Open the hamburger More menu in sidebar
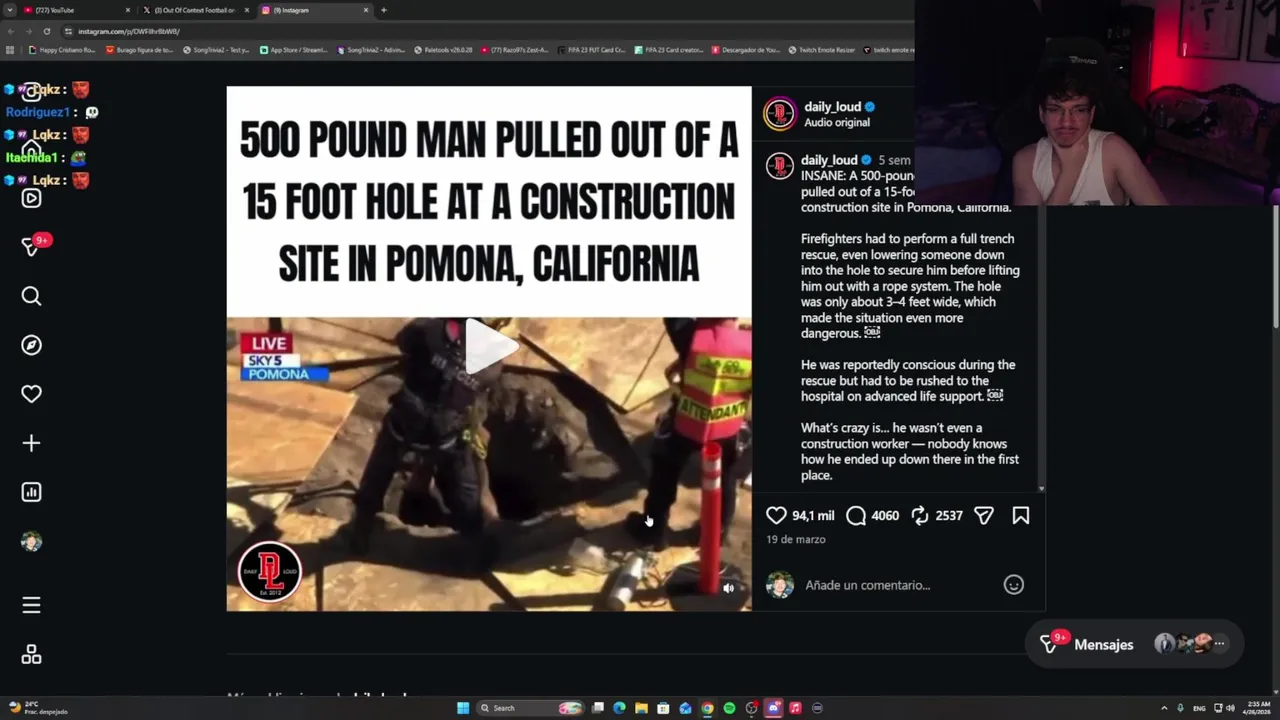This screenshot has height=720, width=1280. [31, 605]
